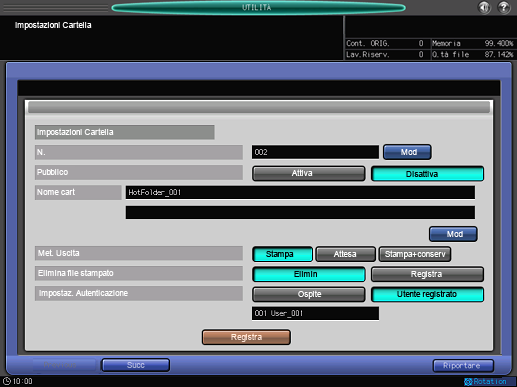Click the Rotation icon in status bar

(468, 382)
